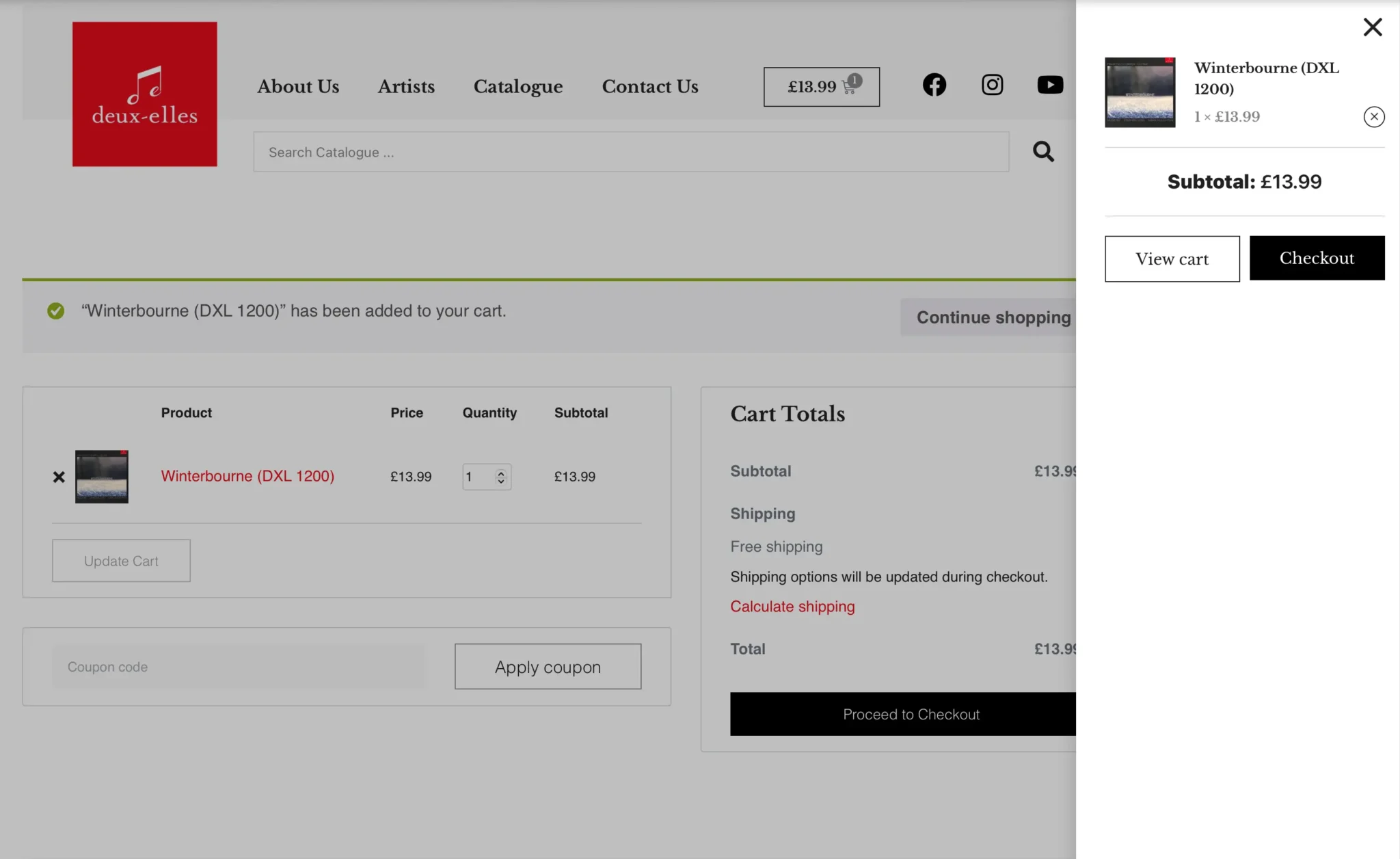This screenshot has height=859, width=1400.
Task: Open the YouTube channel icon
Action: pos(1050,85)
